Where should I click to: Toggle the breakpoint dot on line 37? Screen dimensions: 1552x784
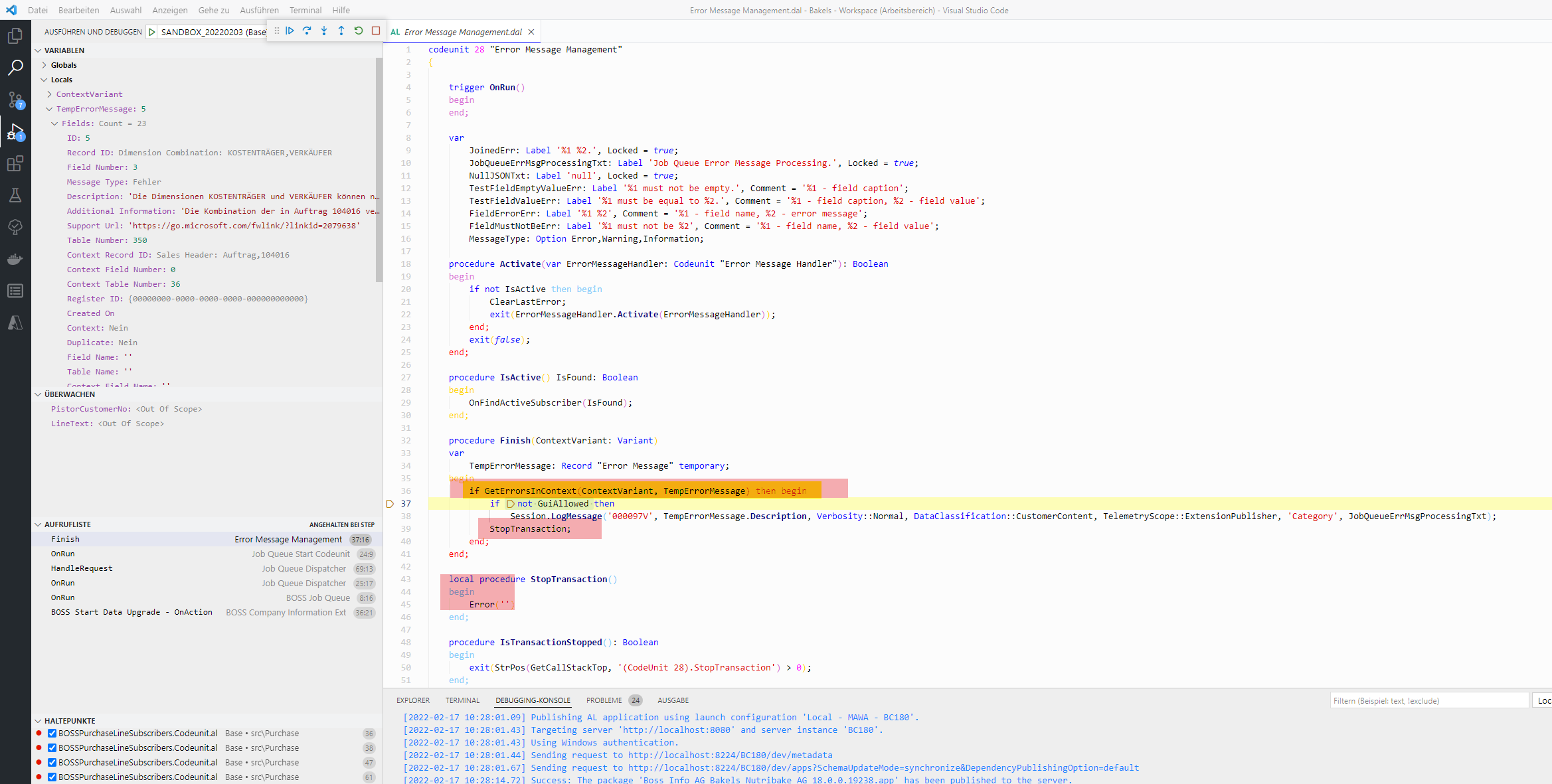tap(390, 503)
